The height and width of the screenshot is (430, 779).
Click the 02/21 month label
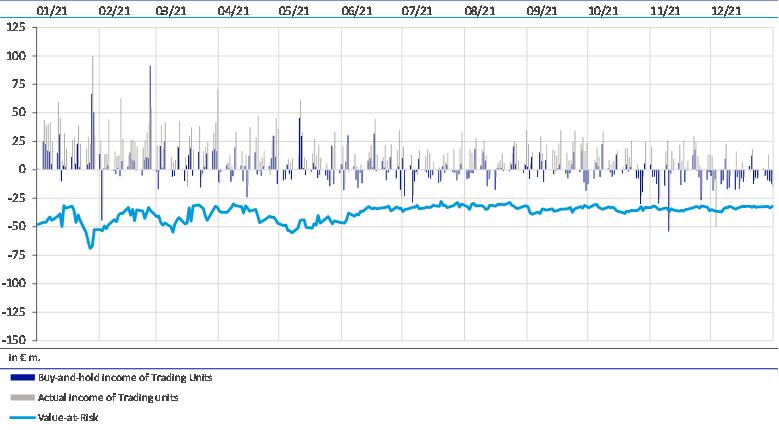click(115, 10)
